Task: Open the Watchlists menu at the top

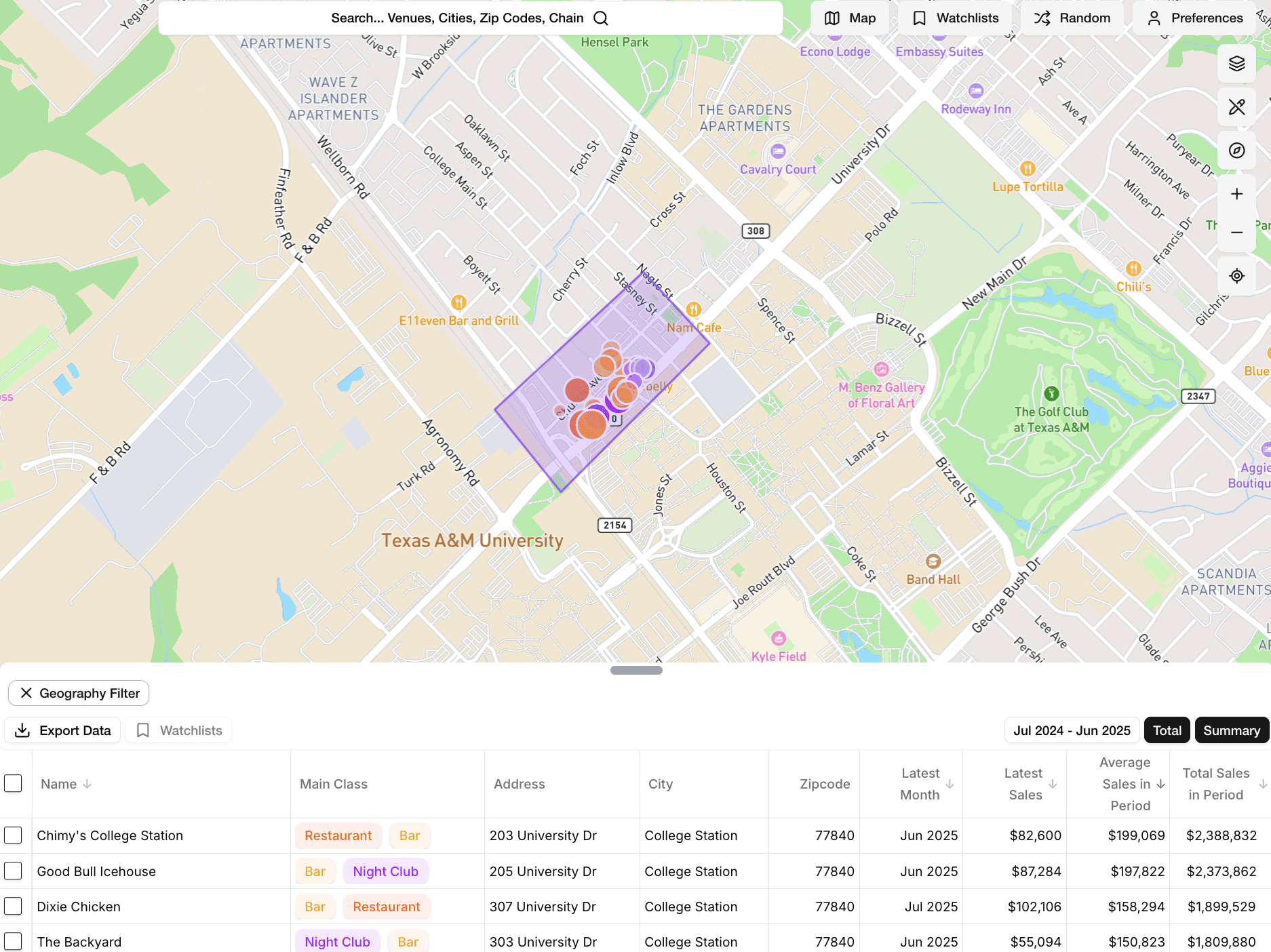Action: (x=954, y=18)
